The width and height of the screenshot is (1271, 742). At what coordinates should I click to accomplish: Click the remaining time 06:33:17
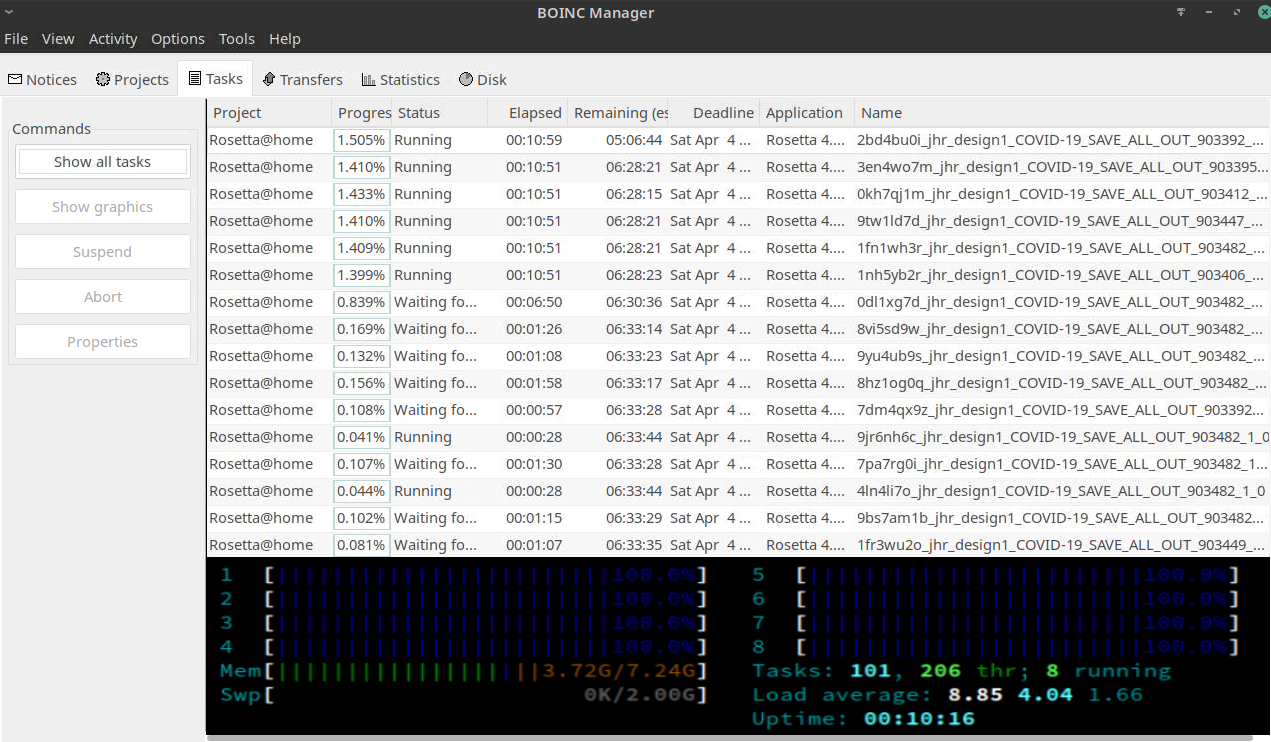point(634,383)
